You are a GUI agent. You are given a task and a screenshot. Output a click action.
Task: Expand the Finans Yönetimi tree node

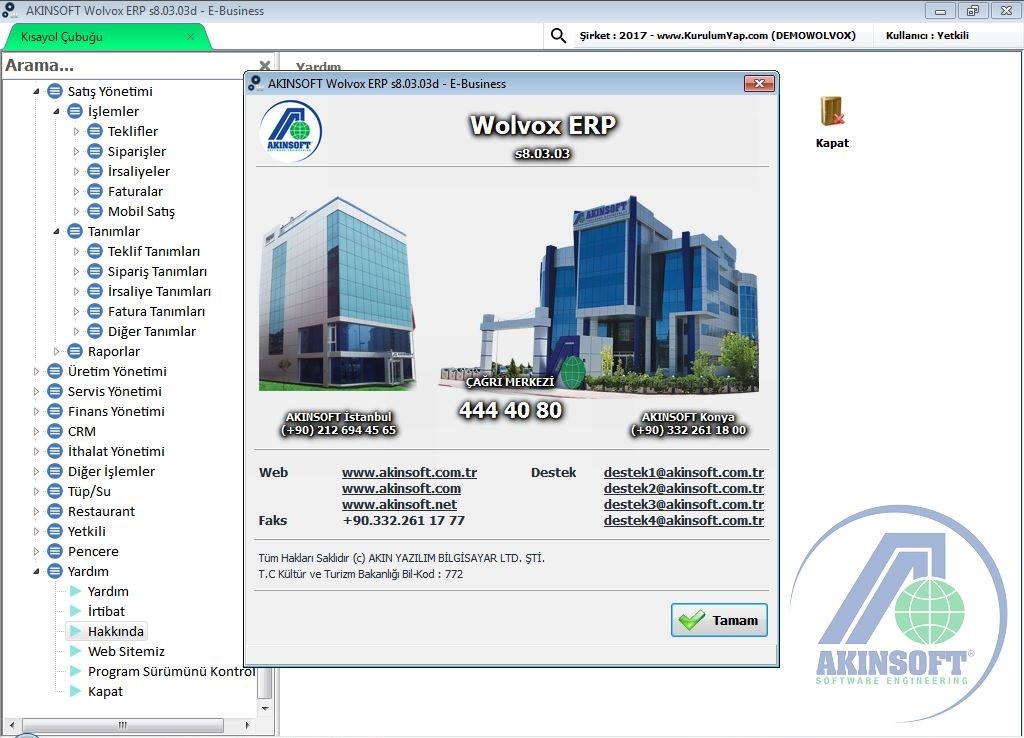37,411
